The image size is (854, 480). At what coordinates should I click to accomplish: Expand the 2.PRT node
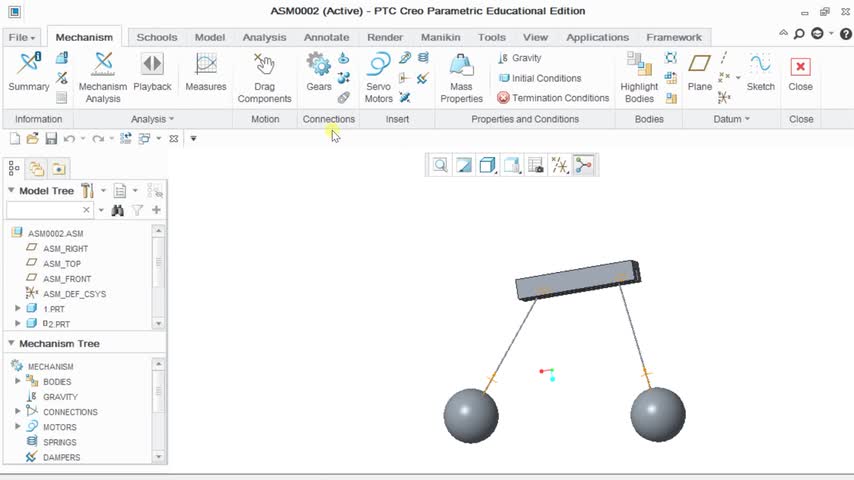(17, 323)
